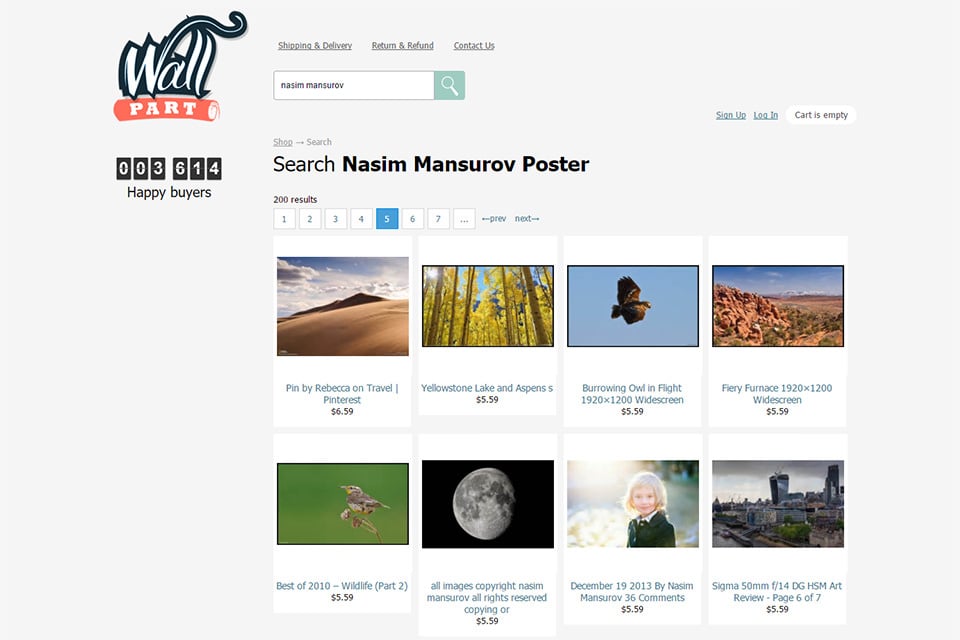Open Shipping & Delivery page

click(315, 45)
